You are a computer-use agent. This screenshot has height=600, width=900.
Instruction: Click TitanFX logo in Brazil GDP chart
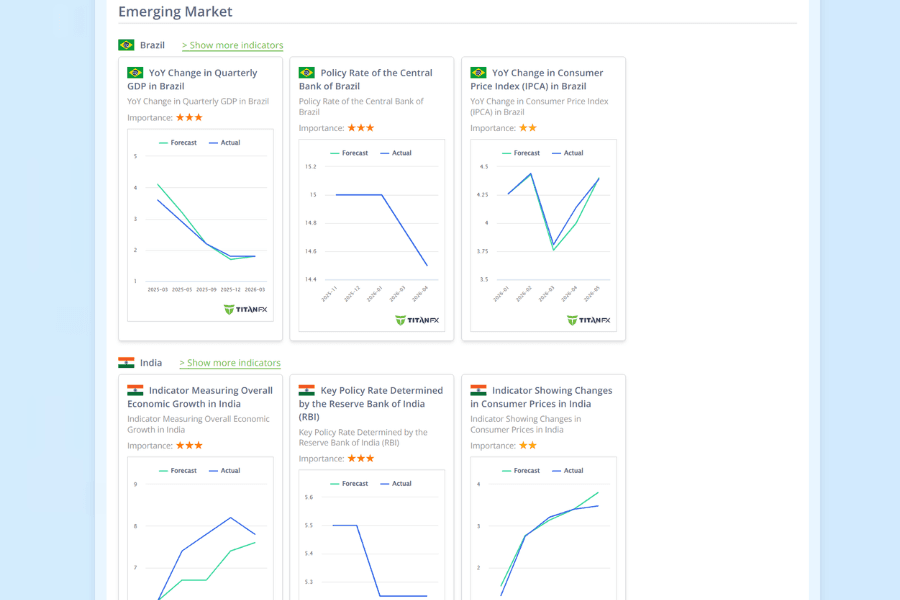coord(245,309)
